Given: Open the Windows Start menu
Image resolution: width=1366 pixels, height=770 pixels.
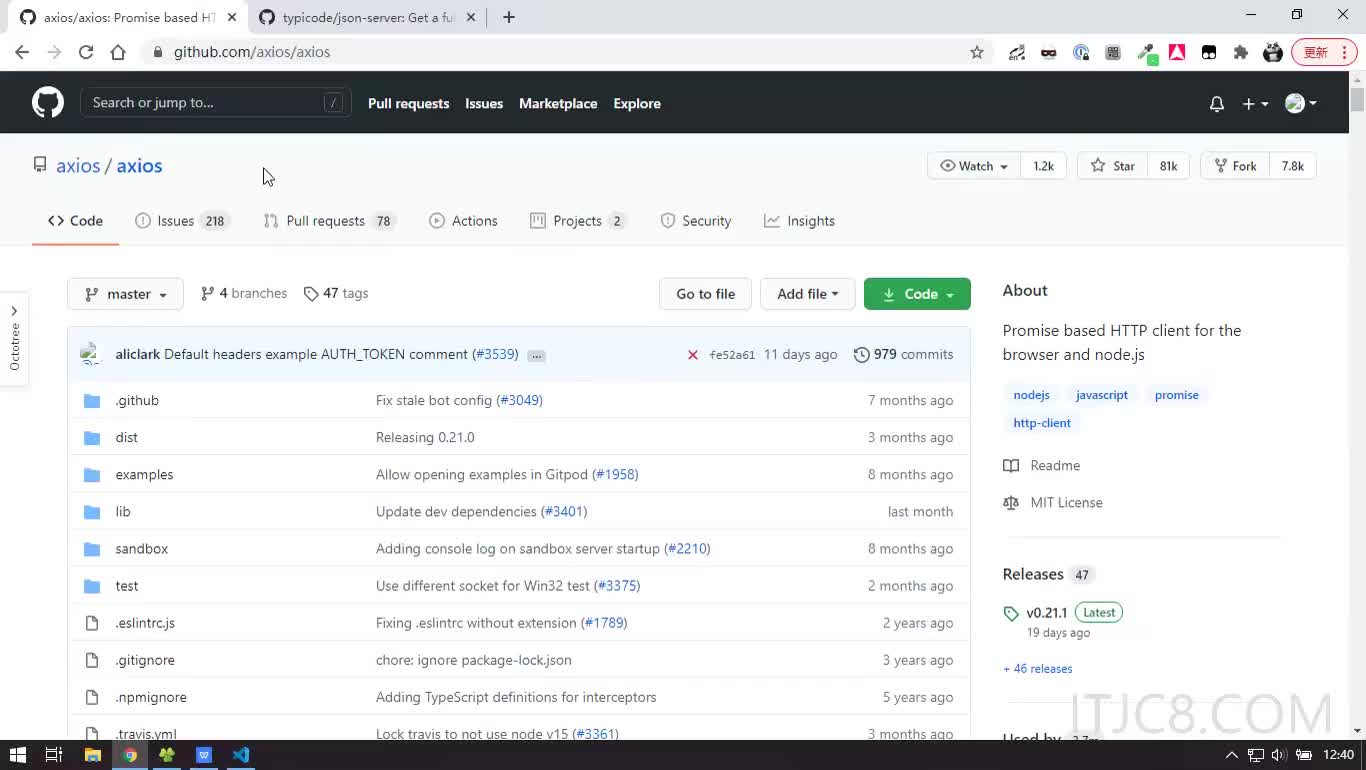Looking at the screenshot, I should click(17, 755).
